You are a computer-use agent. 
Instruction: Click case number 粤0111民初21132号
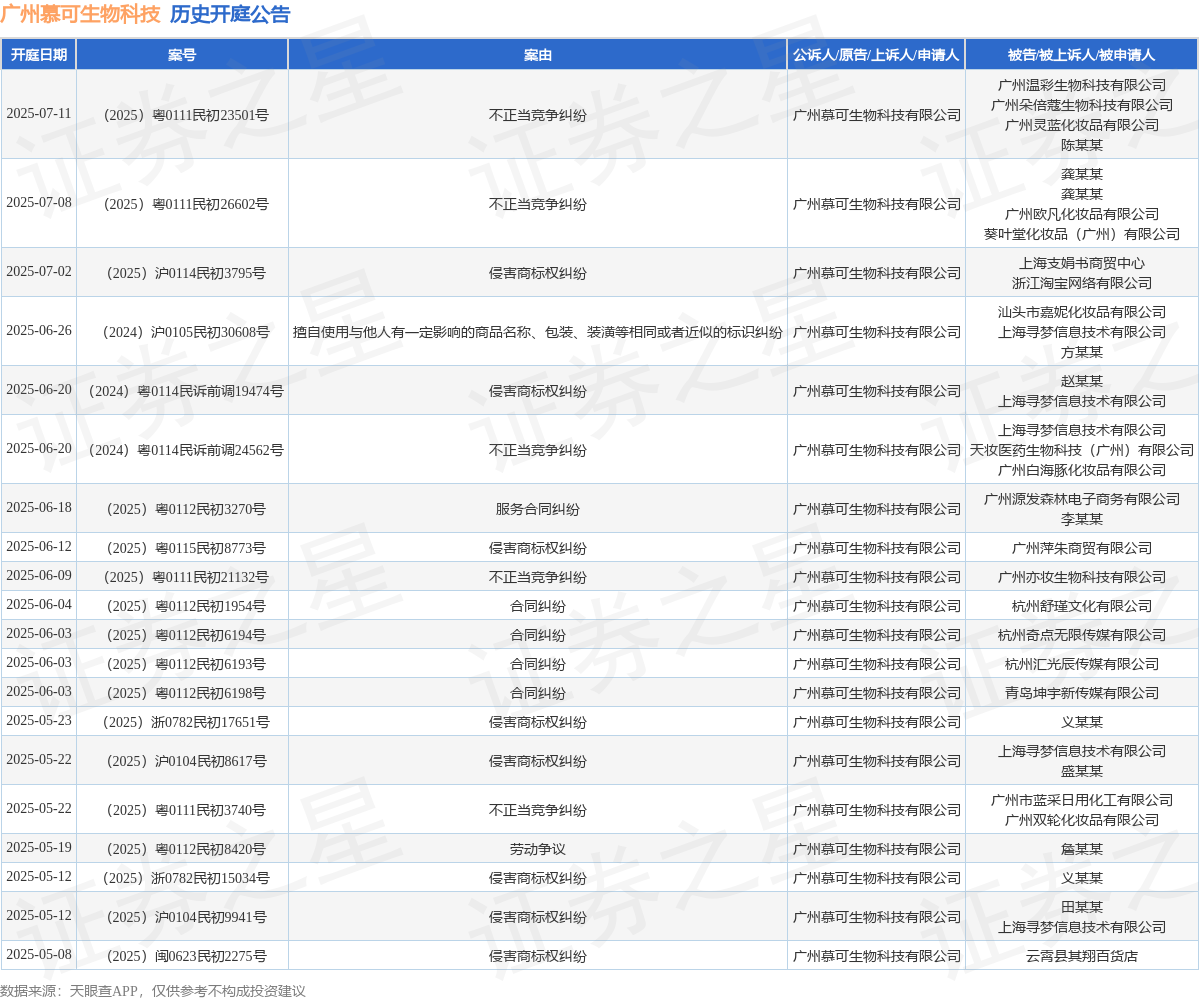[186, 577]
